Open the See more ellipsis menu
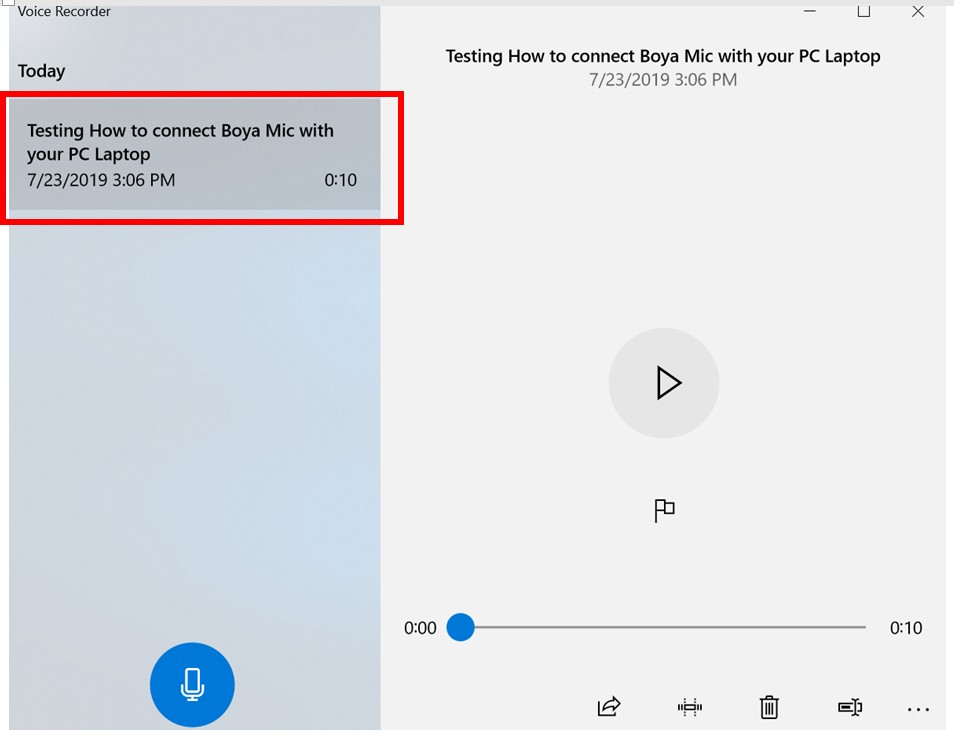The image size is (954, 735). (918, 709)
